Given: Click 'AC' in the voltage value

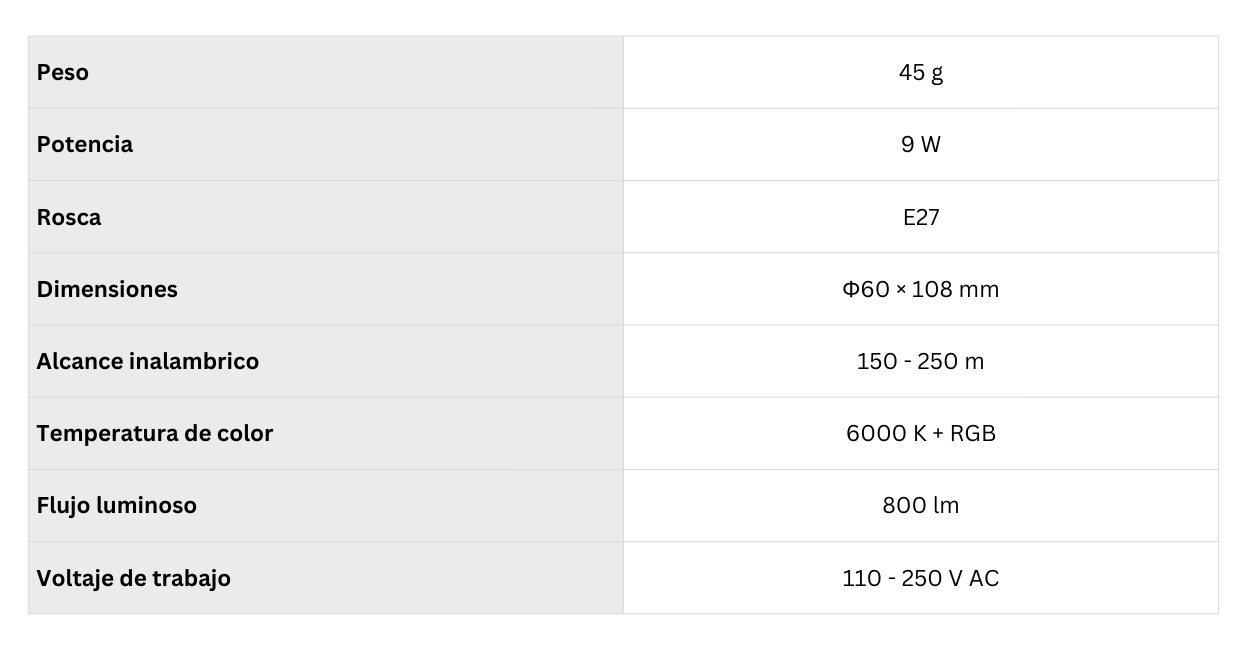Looking at the screenshot, I should 983,578.
